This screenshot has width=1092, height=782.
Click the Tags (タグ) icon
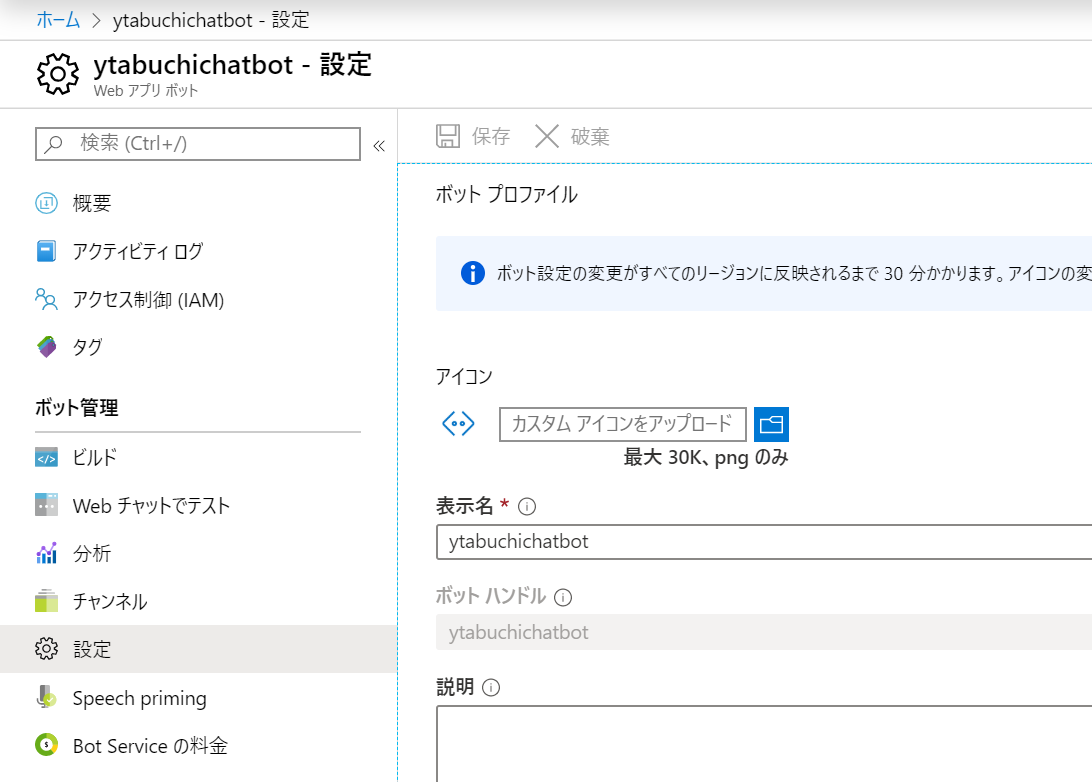tap(47, 347)
